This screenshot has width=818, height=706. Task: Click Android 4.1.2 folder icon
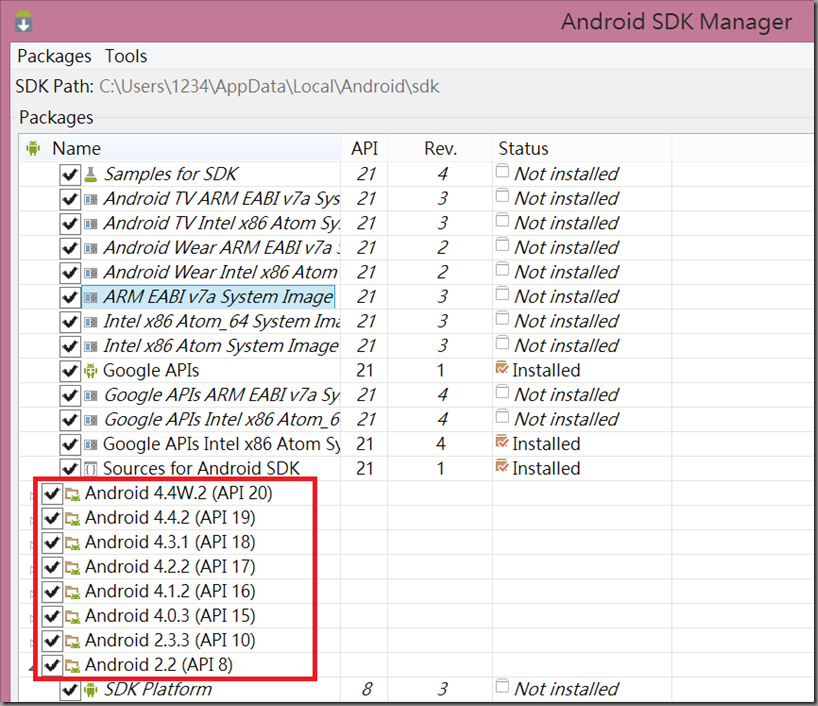pyautogui.click(x=73, y=592)
